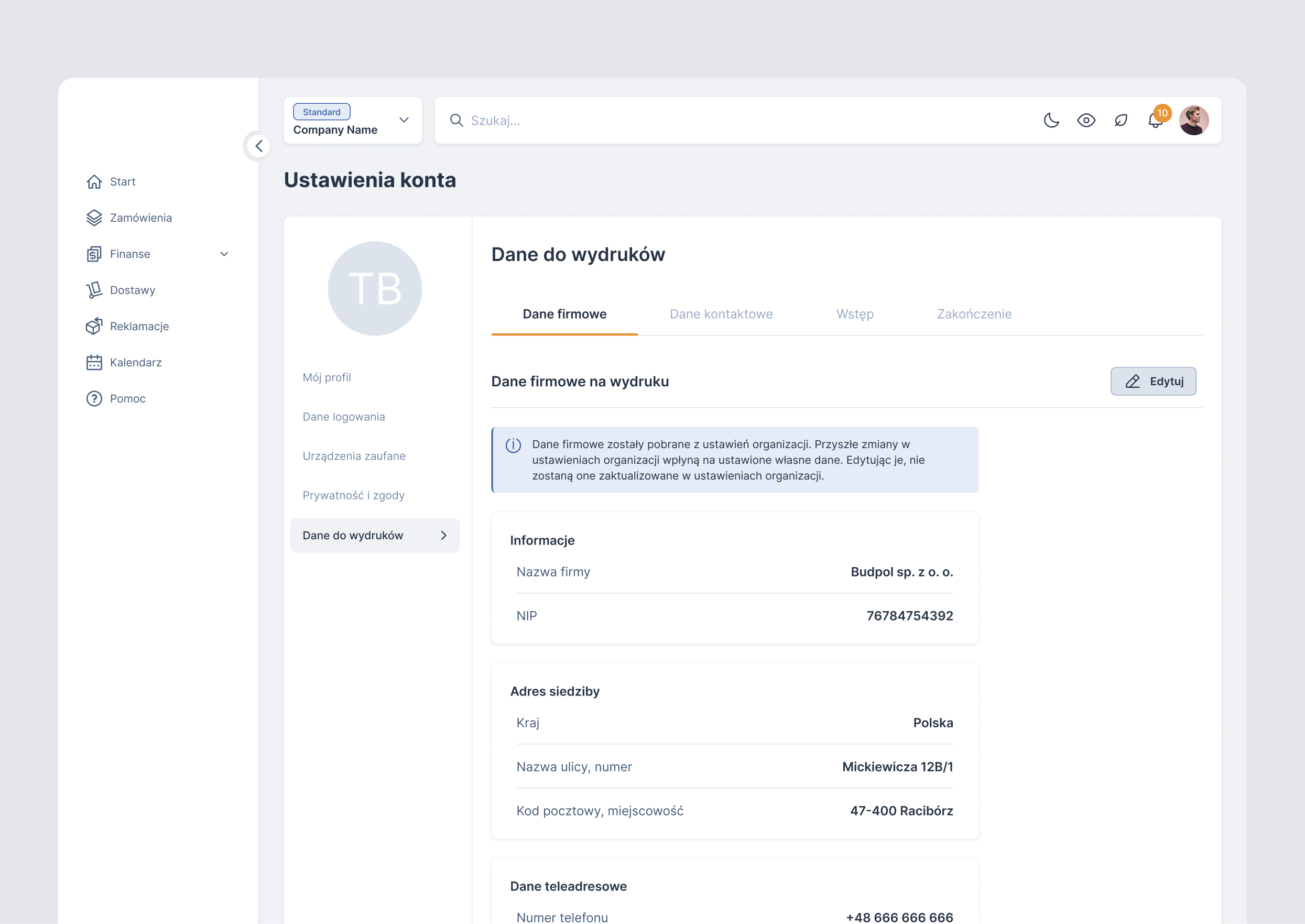This screenshot has width=1305, height=924.
Task: Collapse the sidebar with arrow button
Action: coord(259,146)
